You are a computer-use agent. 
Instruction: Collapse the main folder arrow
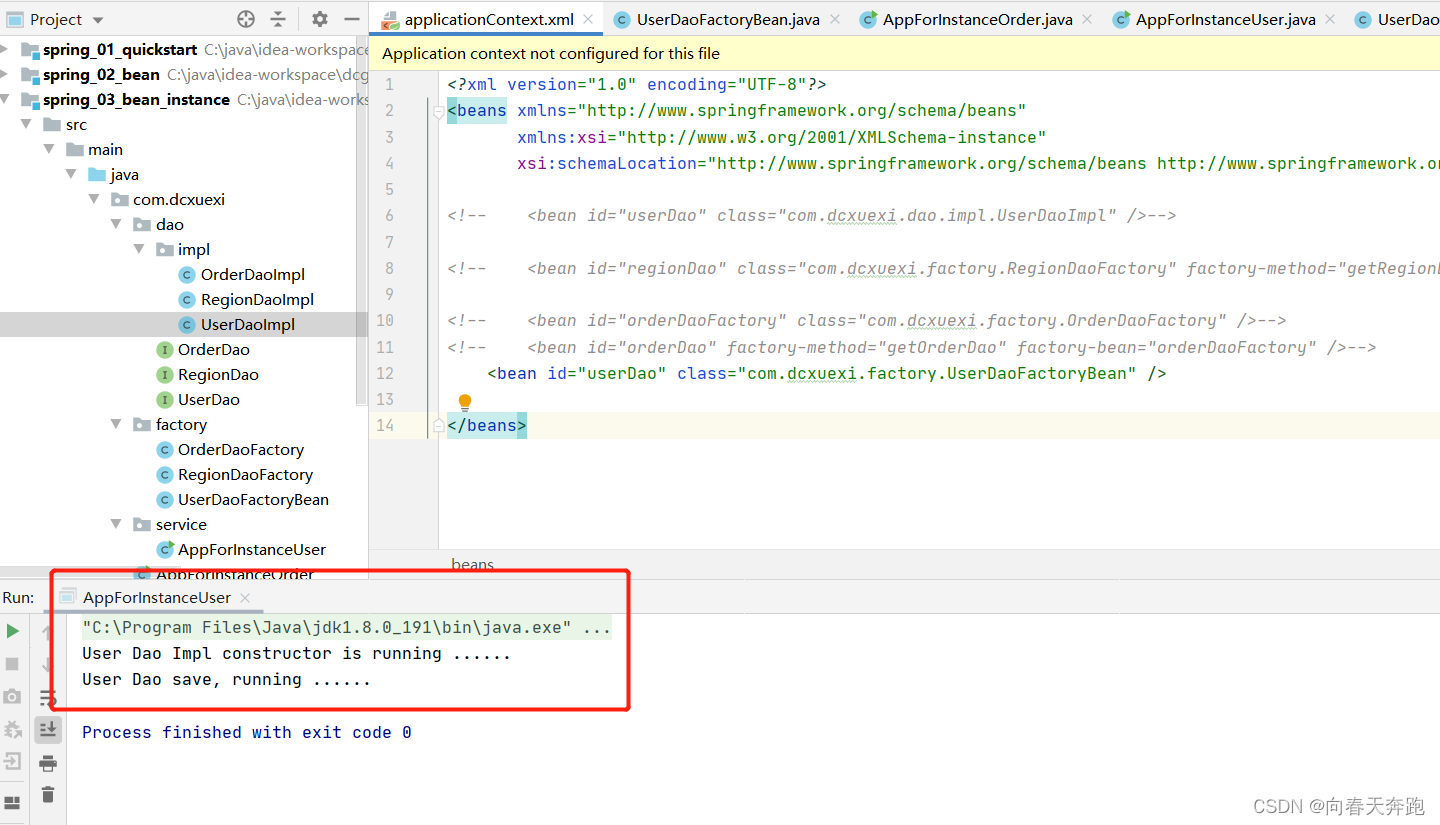pos(49,149)
